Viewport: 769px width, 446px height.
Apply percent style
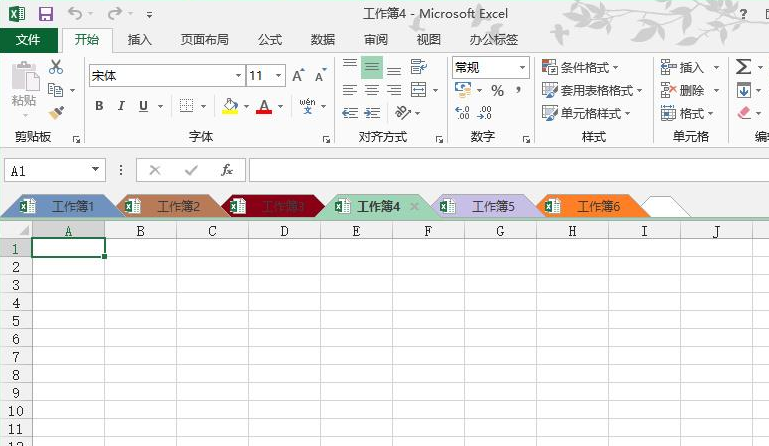tap(497, 90)
